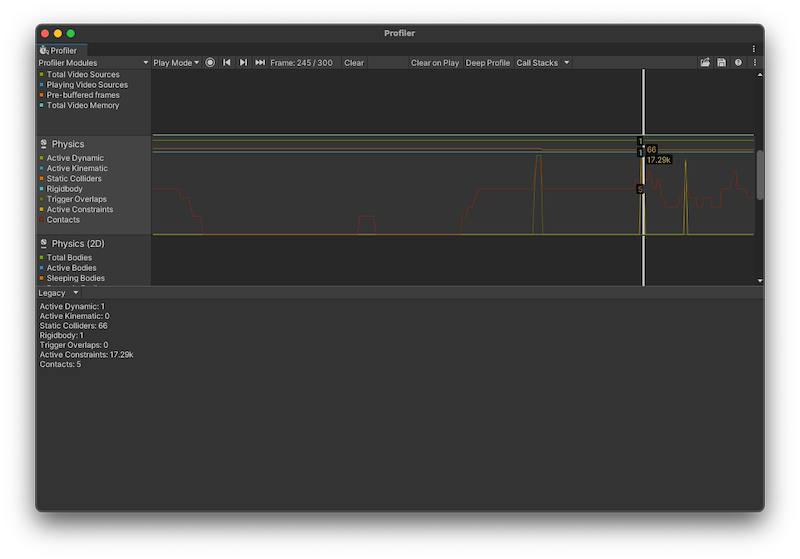Viewport: 800px width, 559px height.
Task: Open the Call Stacks dropdown
Action: click(542, 63)
